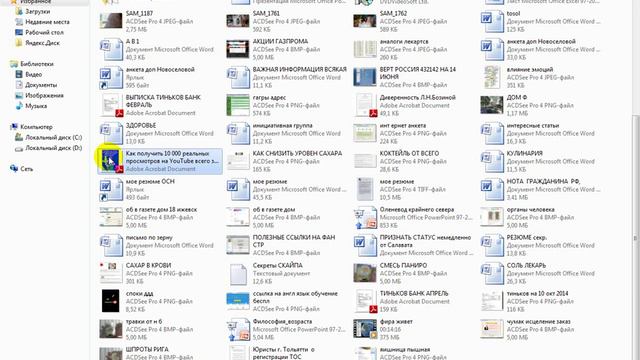Select the А В 1 Word document icon

point(111,49)
